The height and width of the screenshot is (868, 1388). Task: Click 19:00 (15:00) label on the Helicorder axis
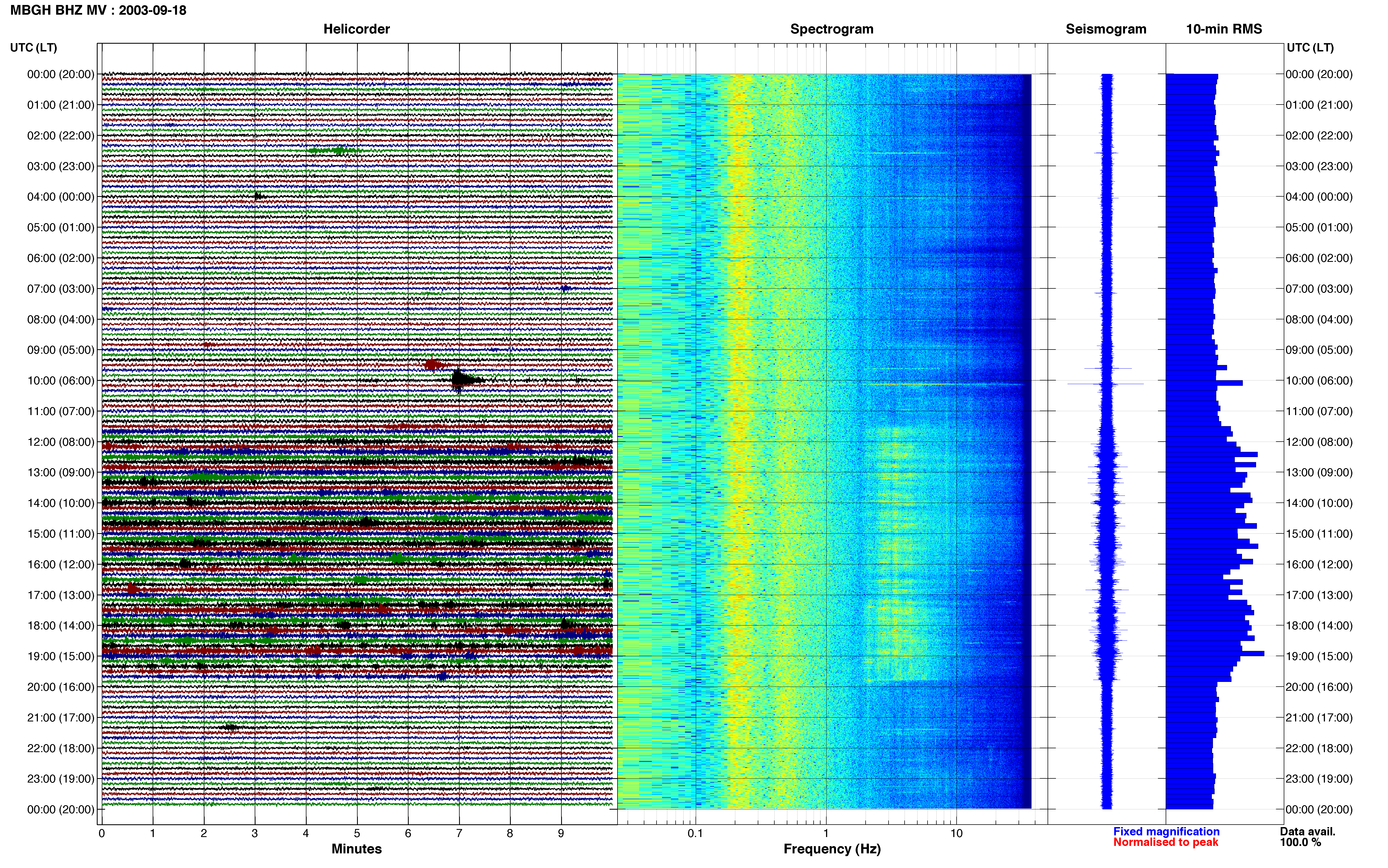click(61, 656)
